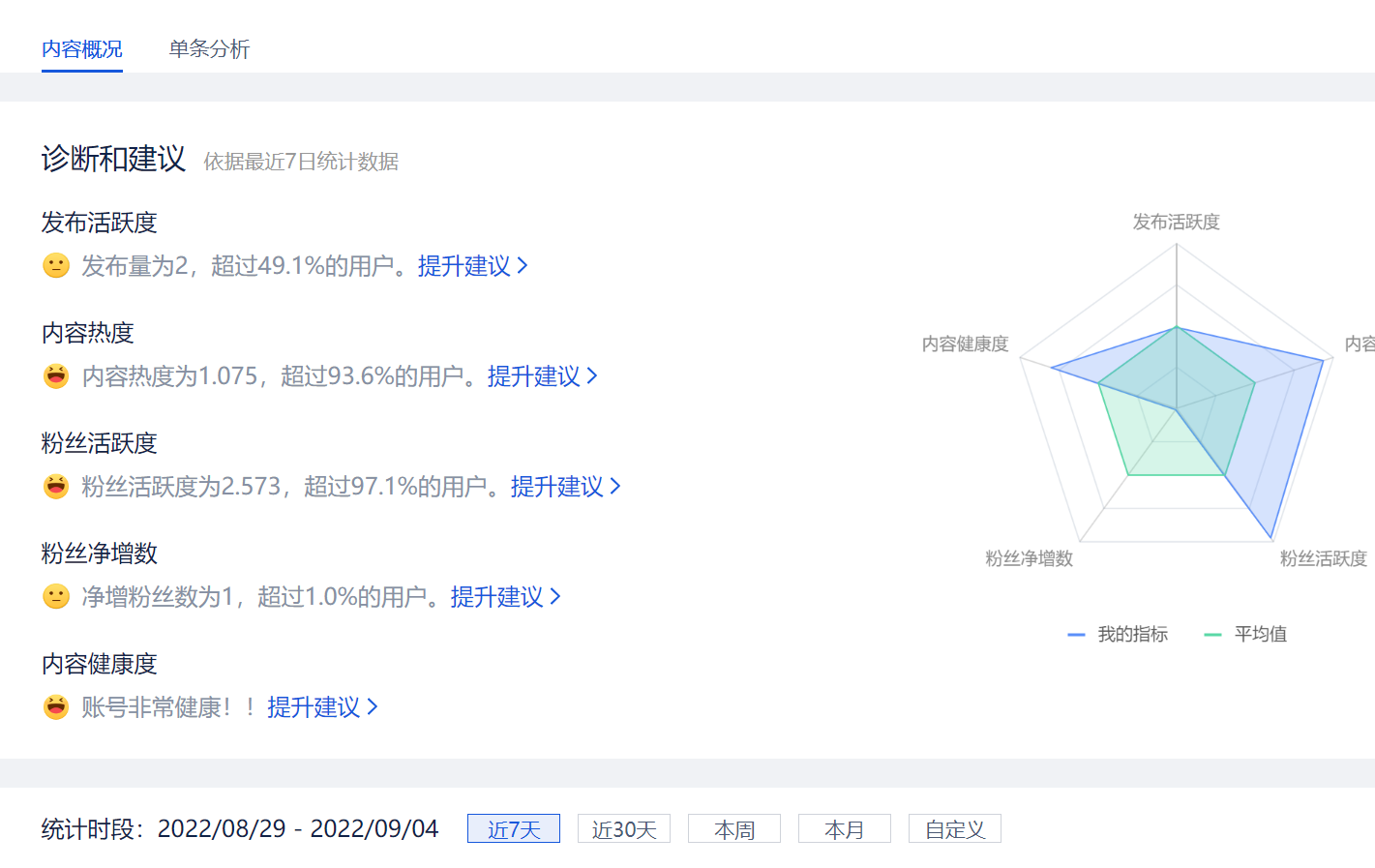Click the laughing emoji beside 内容热度为1.075
Viewport: 1375px width, 868px height.
click(56, 375)
